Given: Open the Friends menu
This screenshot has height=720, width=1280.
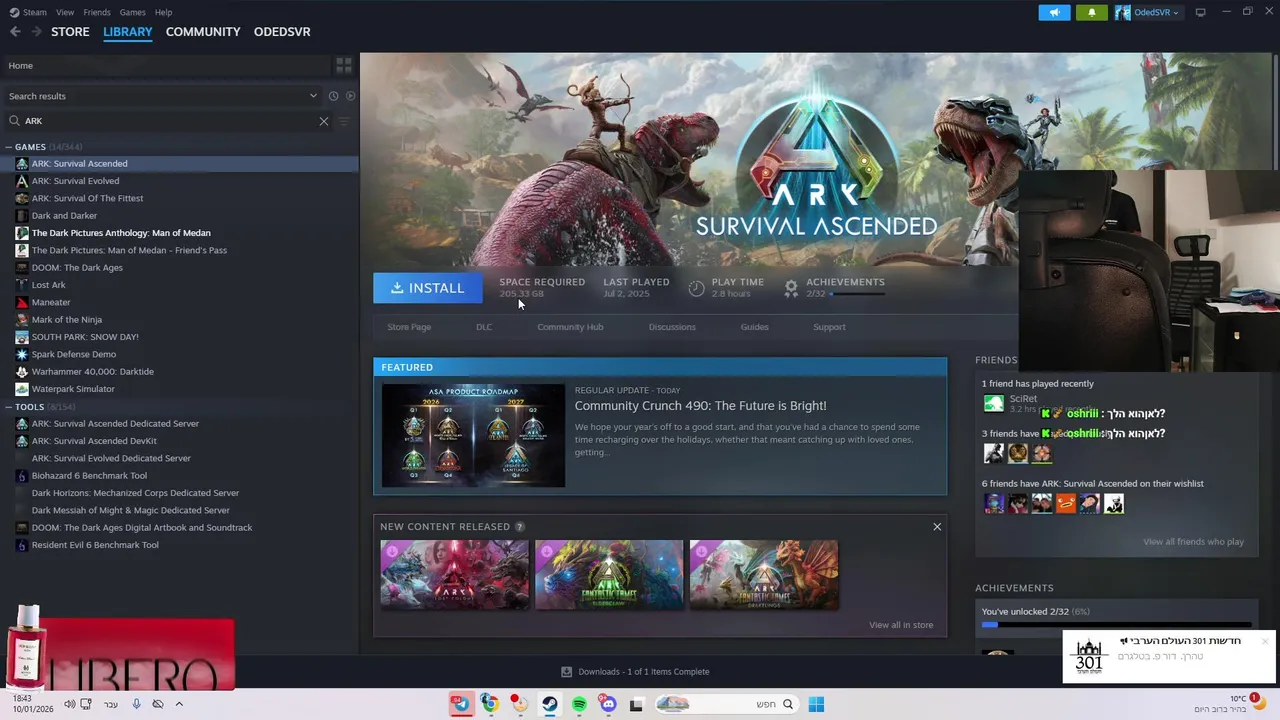Looking at the screenshot, I should 97,12.
